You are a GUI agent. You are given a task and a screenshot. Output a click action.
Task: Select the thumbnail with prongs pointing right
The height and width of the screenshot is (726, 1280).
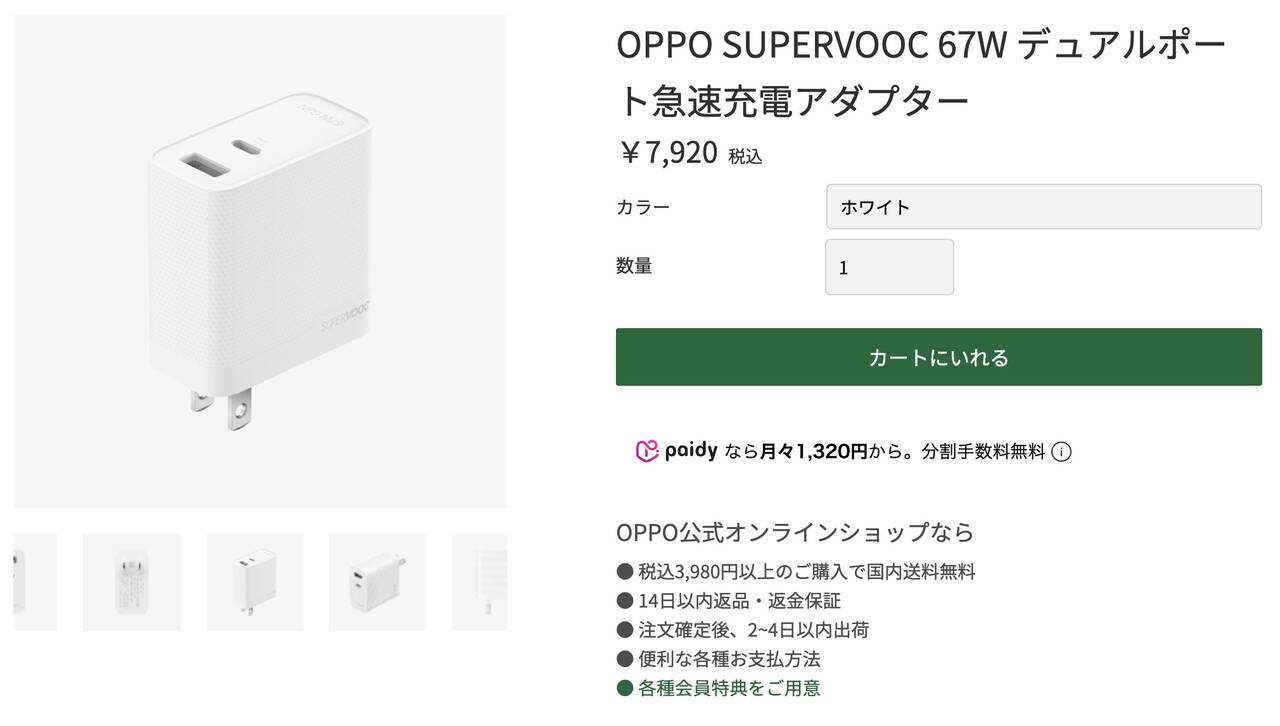(x=377, y=582)
